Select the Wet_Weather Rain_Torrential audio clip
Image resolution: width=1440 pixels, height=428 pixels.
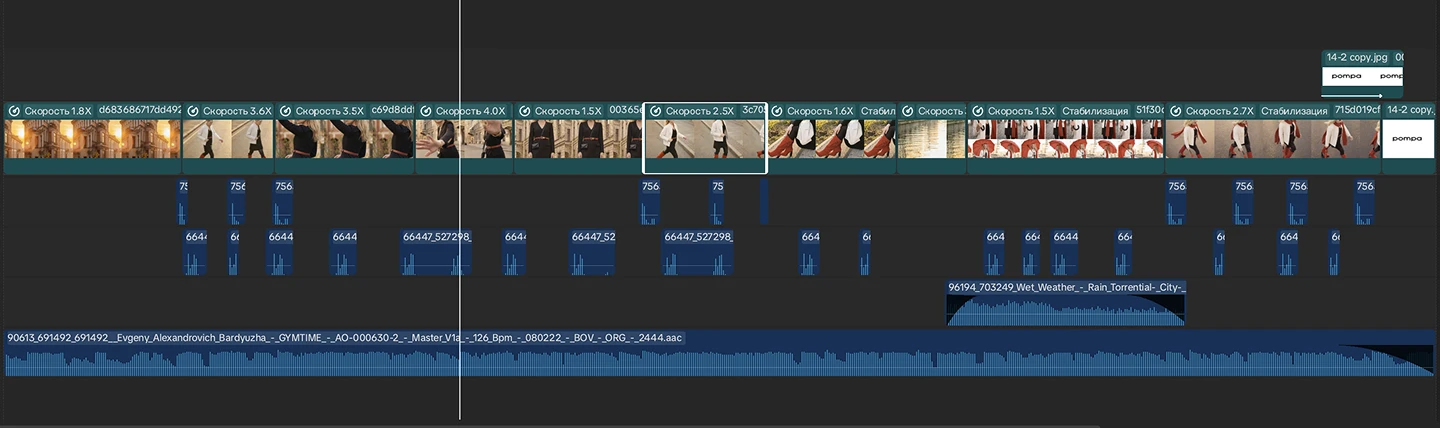[x=1066, y=303]
